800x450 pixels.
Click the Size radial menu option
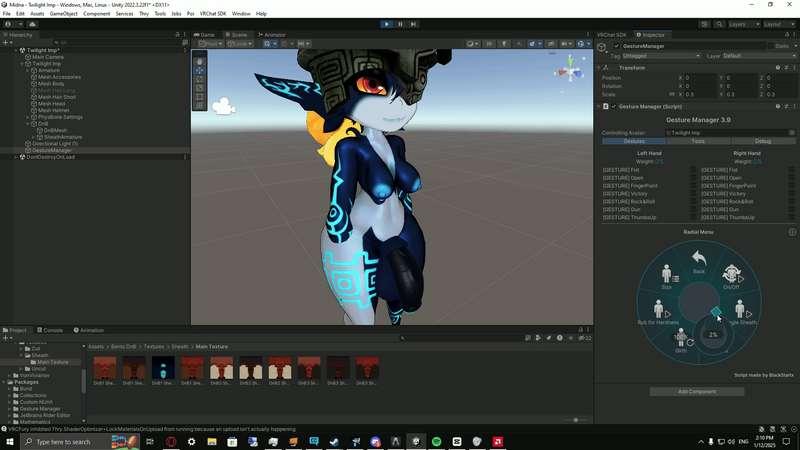pos(667,277)
